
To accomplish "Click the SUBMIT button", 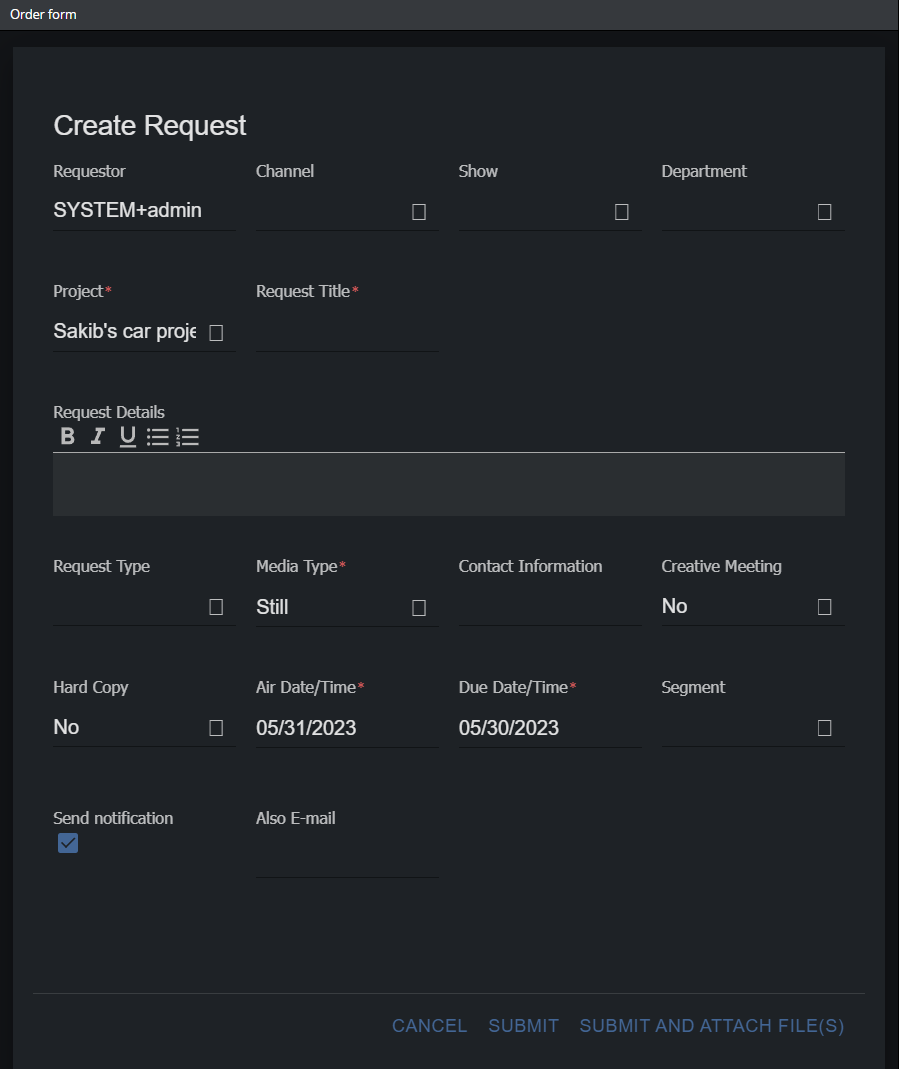I will pos(523,1026).
